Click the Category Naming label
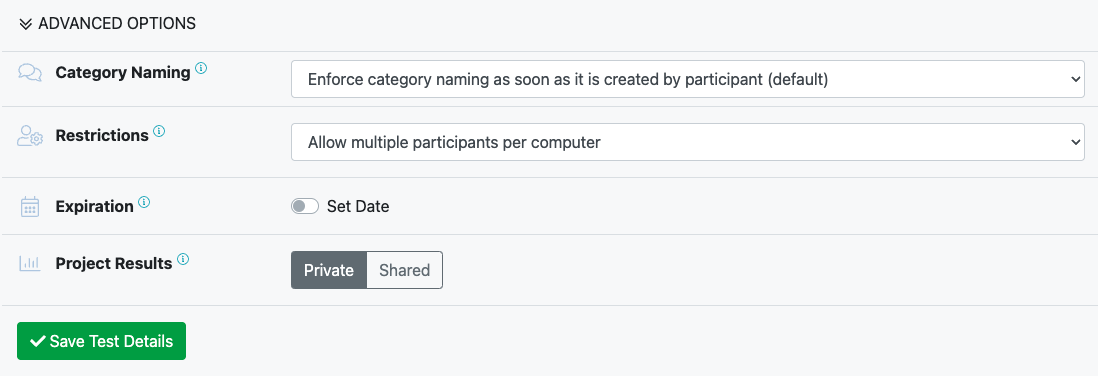 pyautogui.click(x=123, y=73)
